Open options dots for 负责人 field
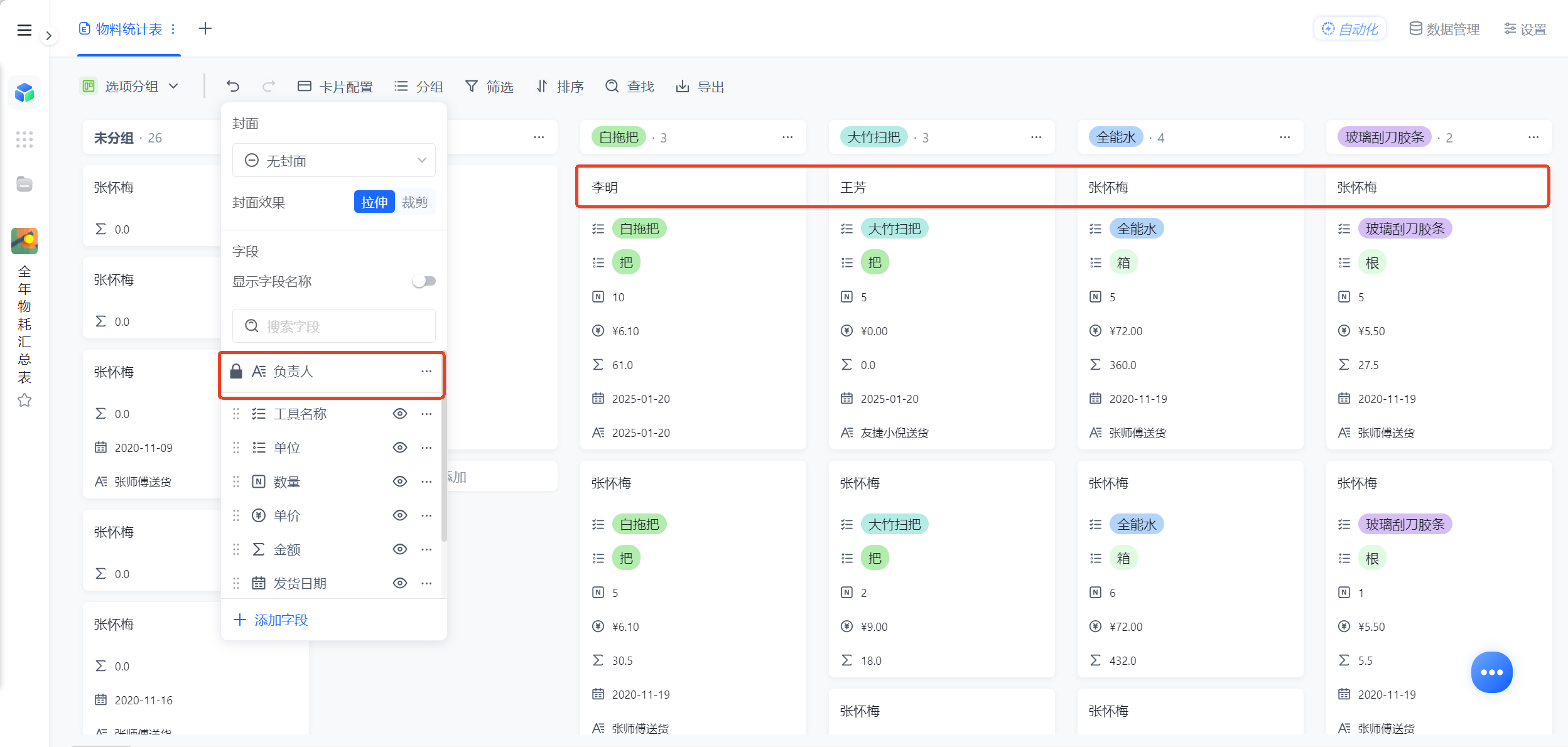The image size is (1568, 747). [x=426, y=372]
